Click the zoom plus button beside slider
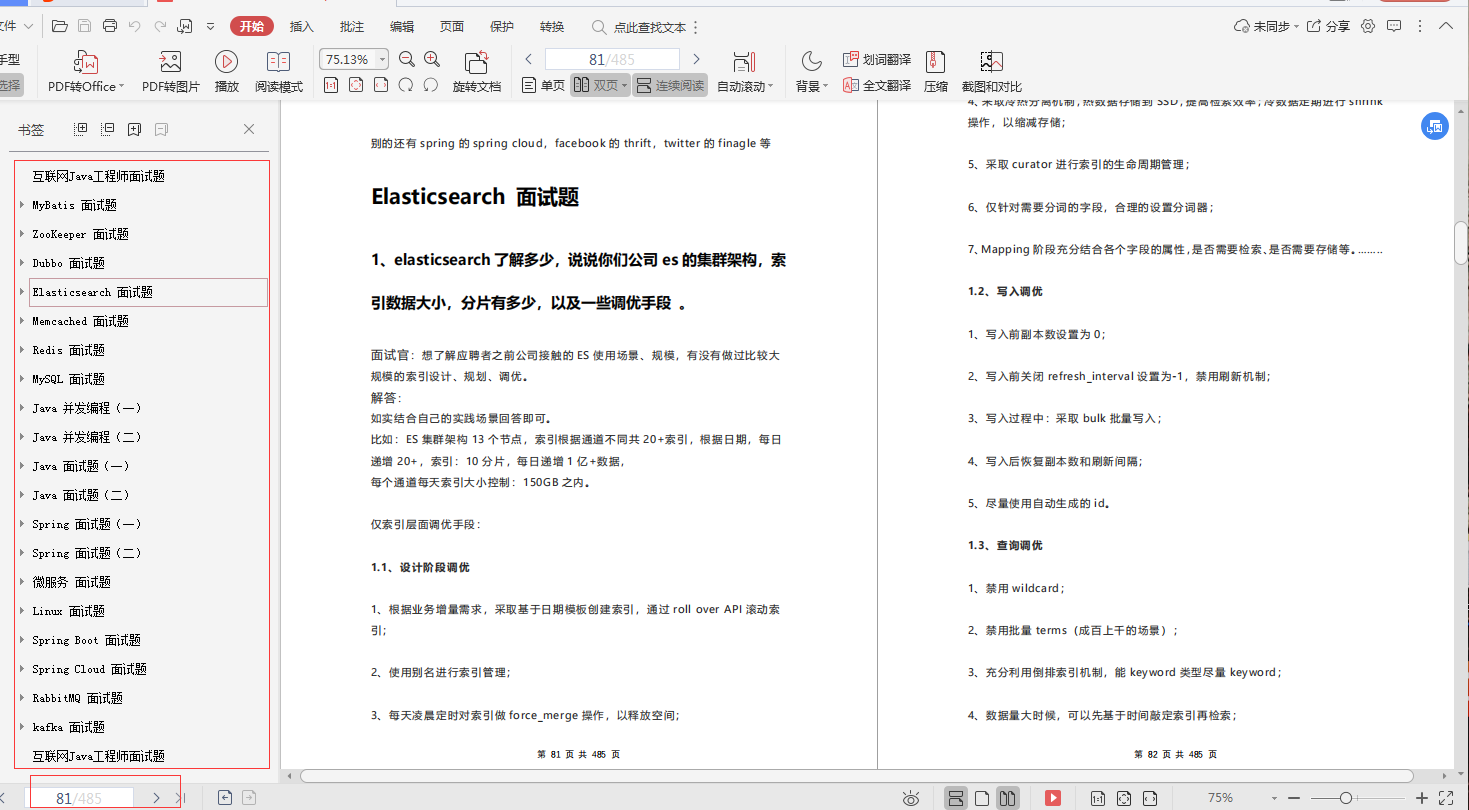This screenshot has height=810, width=1469. click(x=1421, y=798)
